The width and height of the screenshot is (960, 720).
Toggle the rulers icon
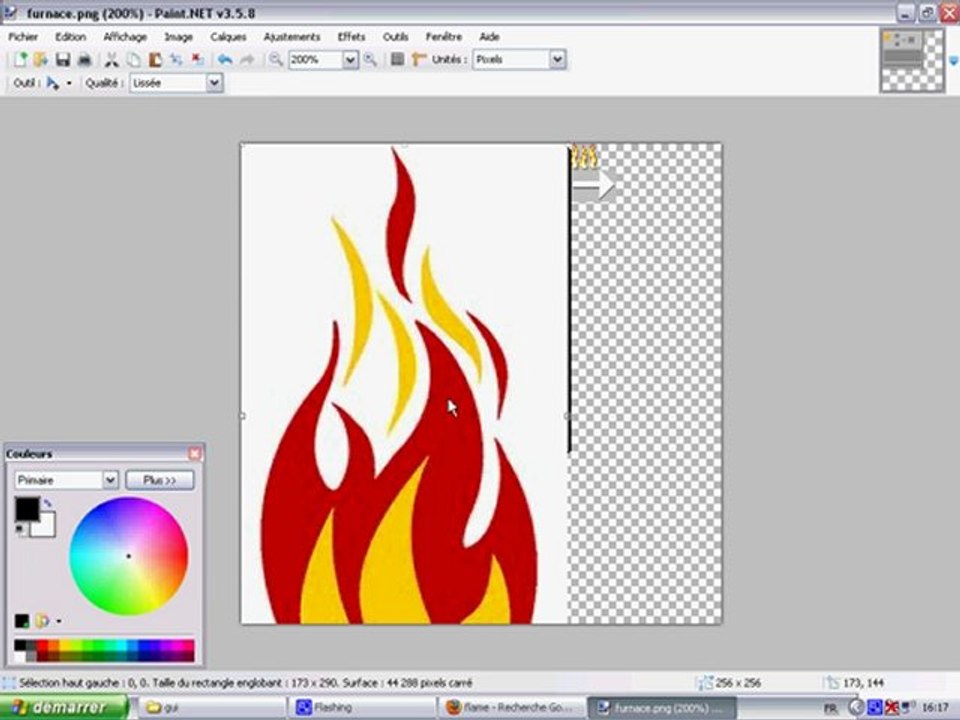[419, 59]
